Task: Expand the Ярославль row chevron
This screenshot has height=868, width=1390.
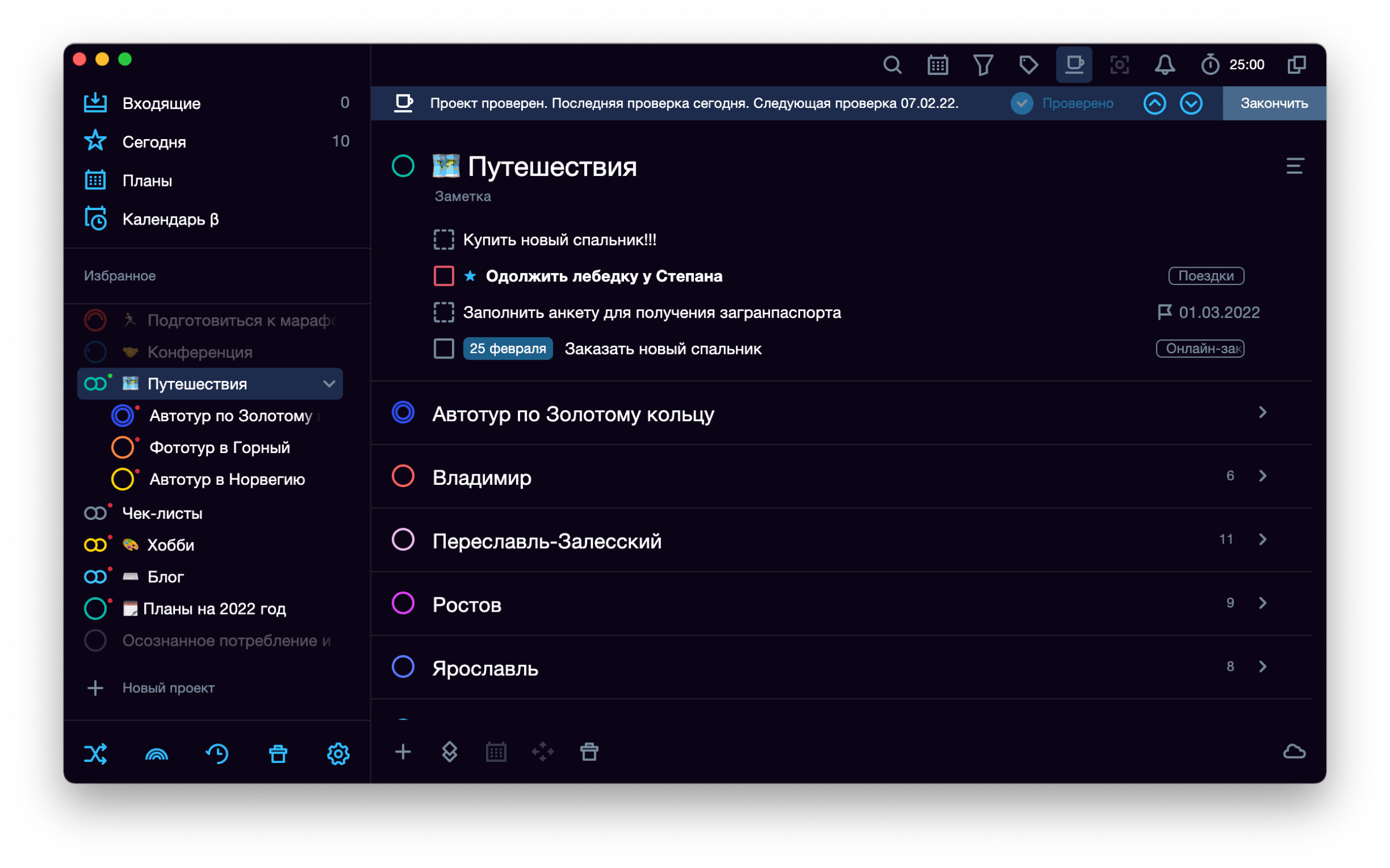Action: 1262,667
